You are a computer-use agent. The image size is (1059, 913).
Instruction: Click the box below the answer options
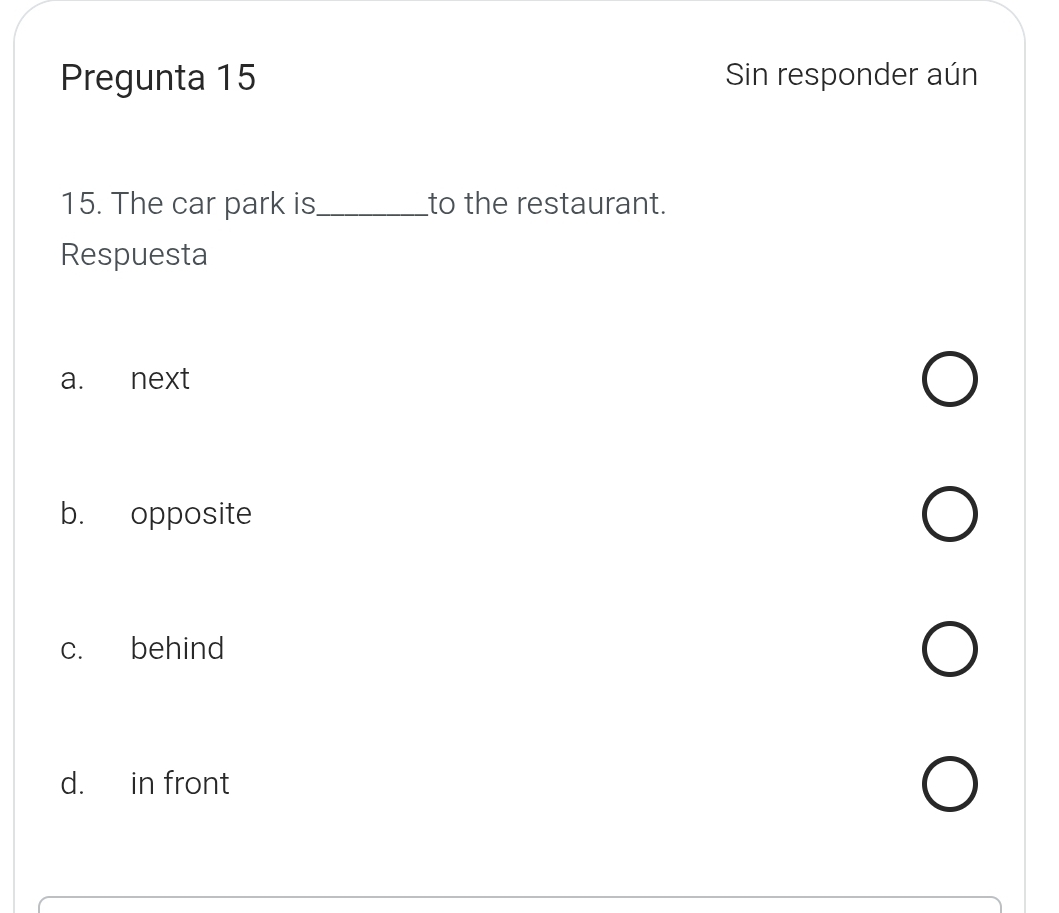coord(519,904)
